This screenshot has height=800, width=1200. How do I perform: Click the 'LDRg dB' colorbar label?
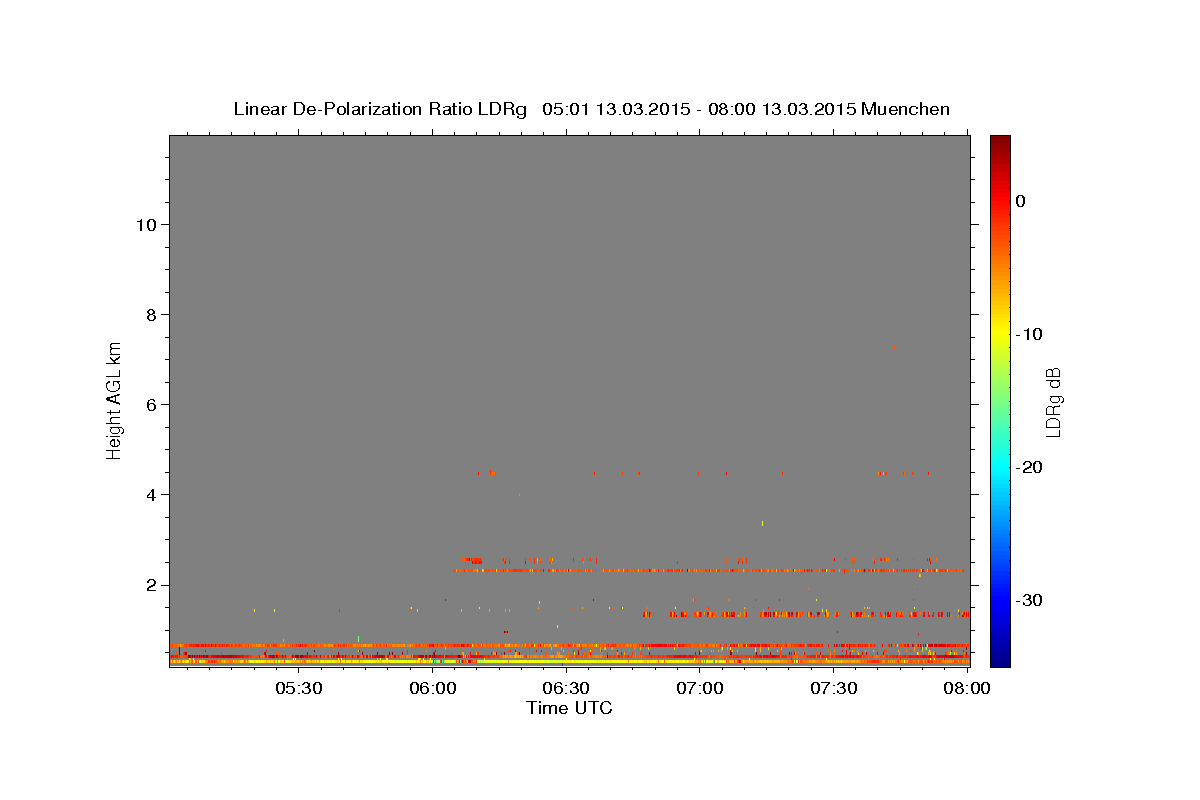[1053, 402]
